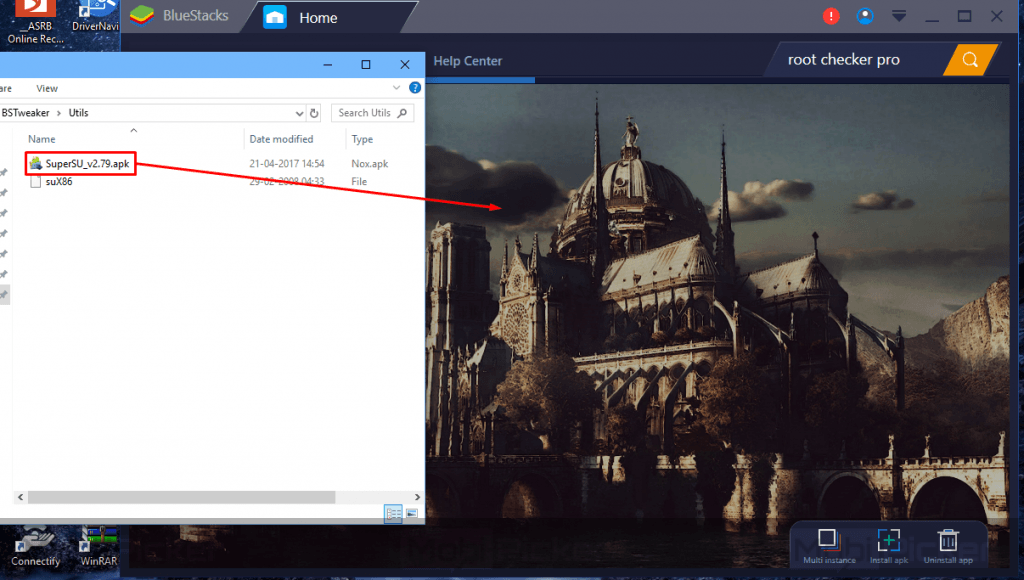This screenshot has width=1024, height=580.
Task: Expand breadcrumb chevron after BSTweaker
Action: tap(59, 113)
